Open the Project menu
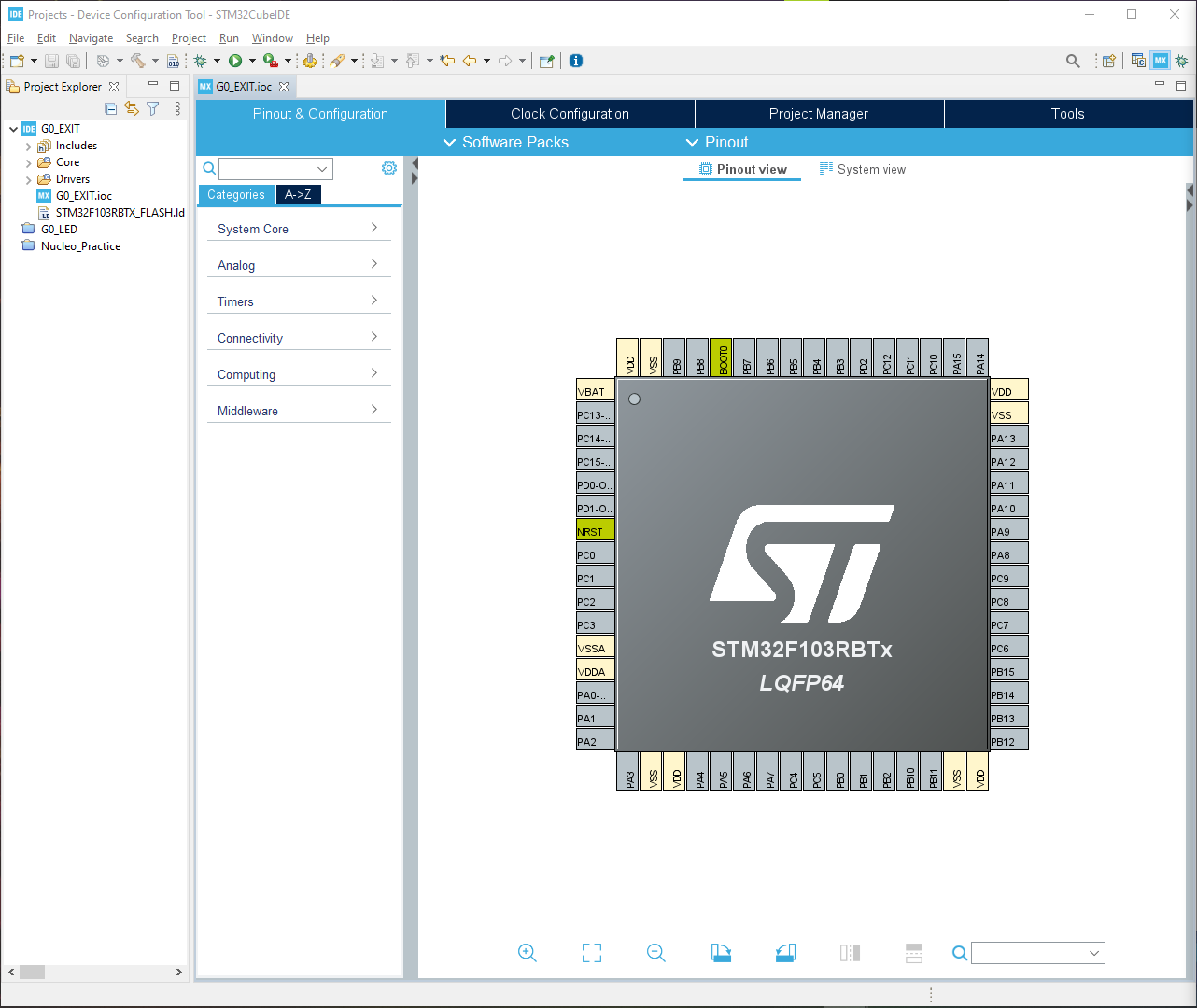 pos(189,38)
